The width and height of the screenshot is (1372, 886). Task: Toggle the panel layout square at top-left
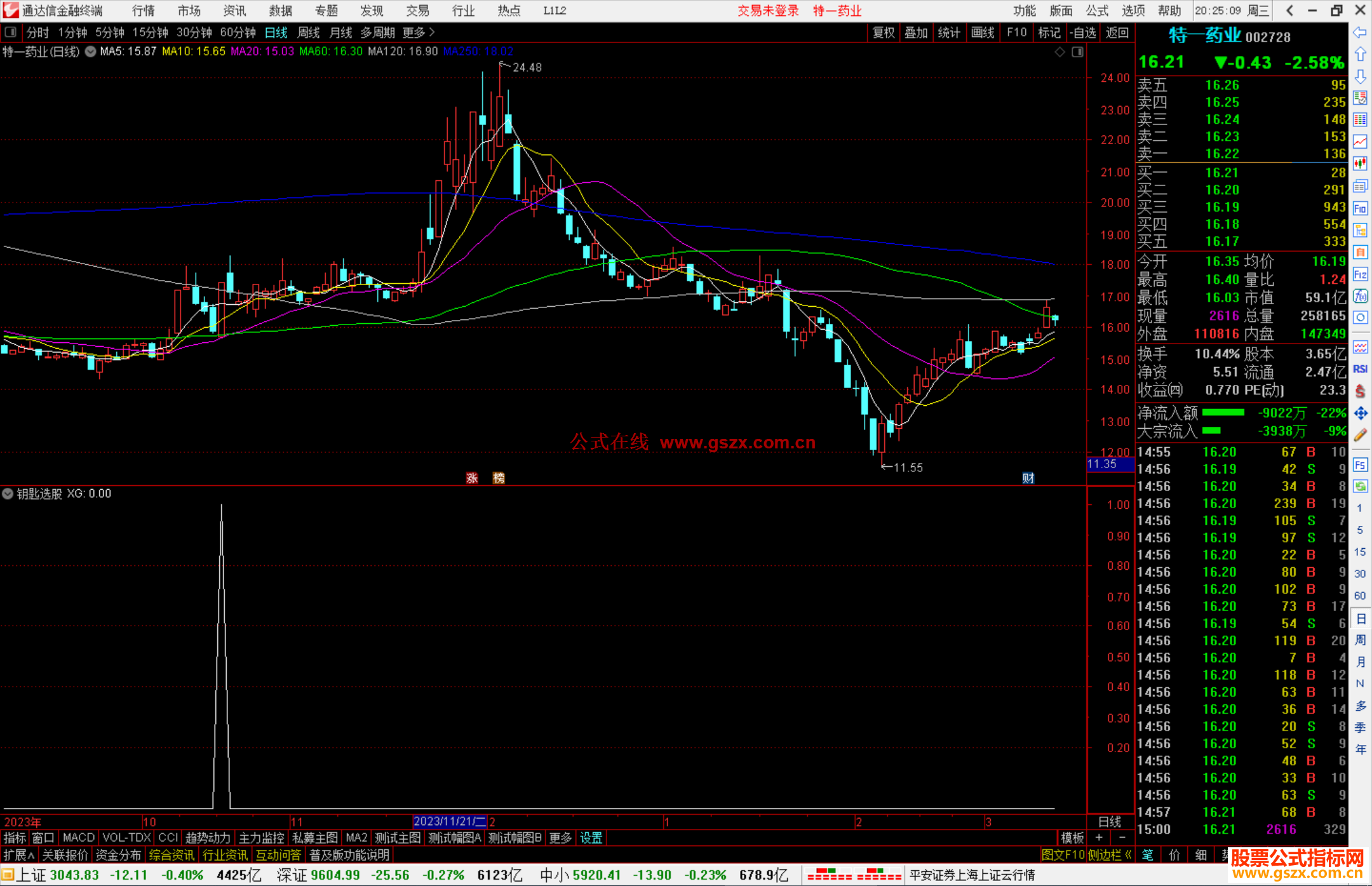pos(10,32)
